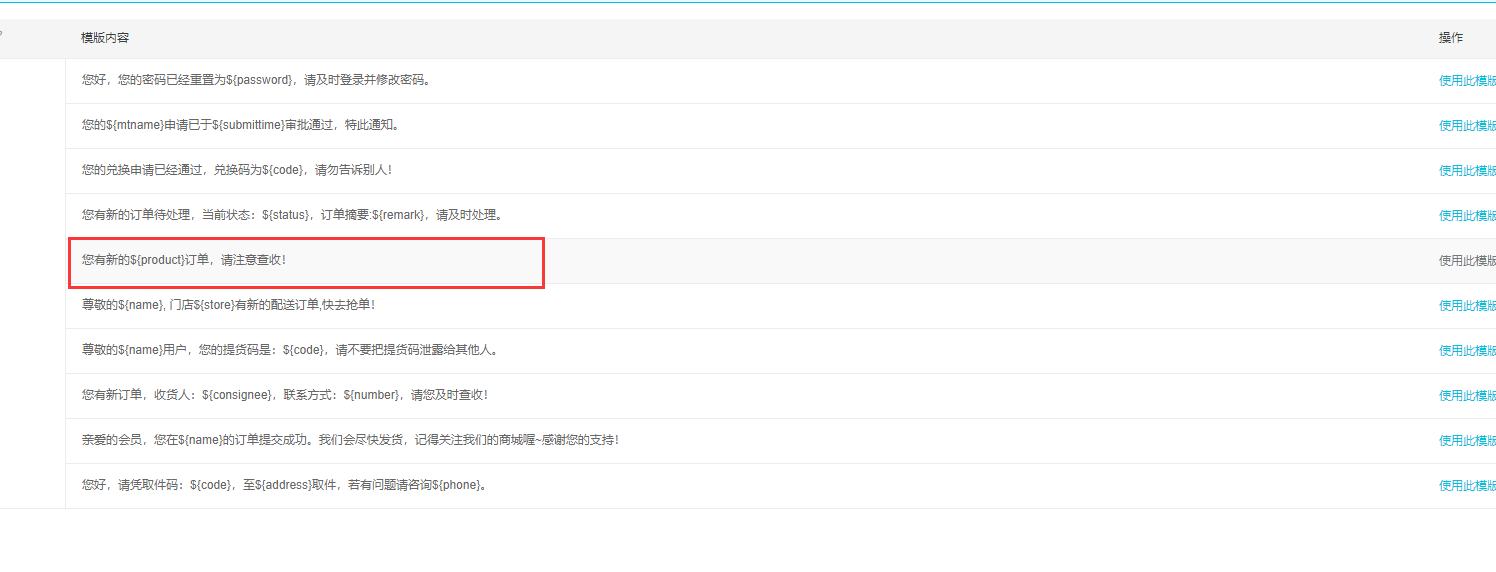
Task: Use the template with ${consignee} and ${number}
Action: [1467, 396]
